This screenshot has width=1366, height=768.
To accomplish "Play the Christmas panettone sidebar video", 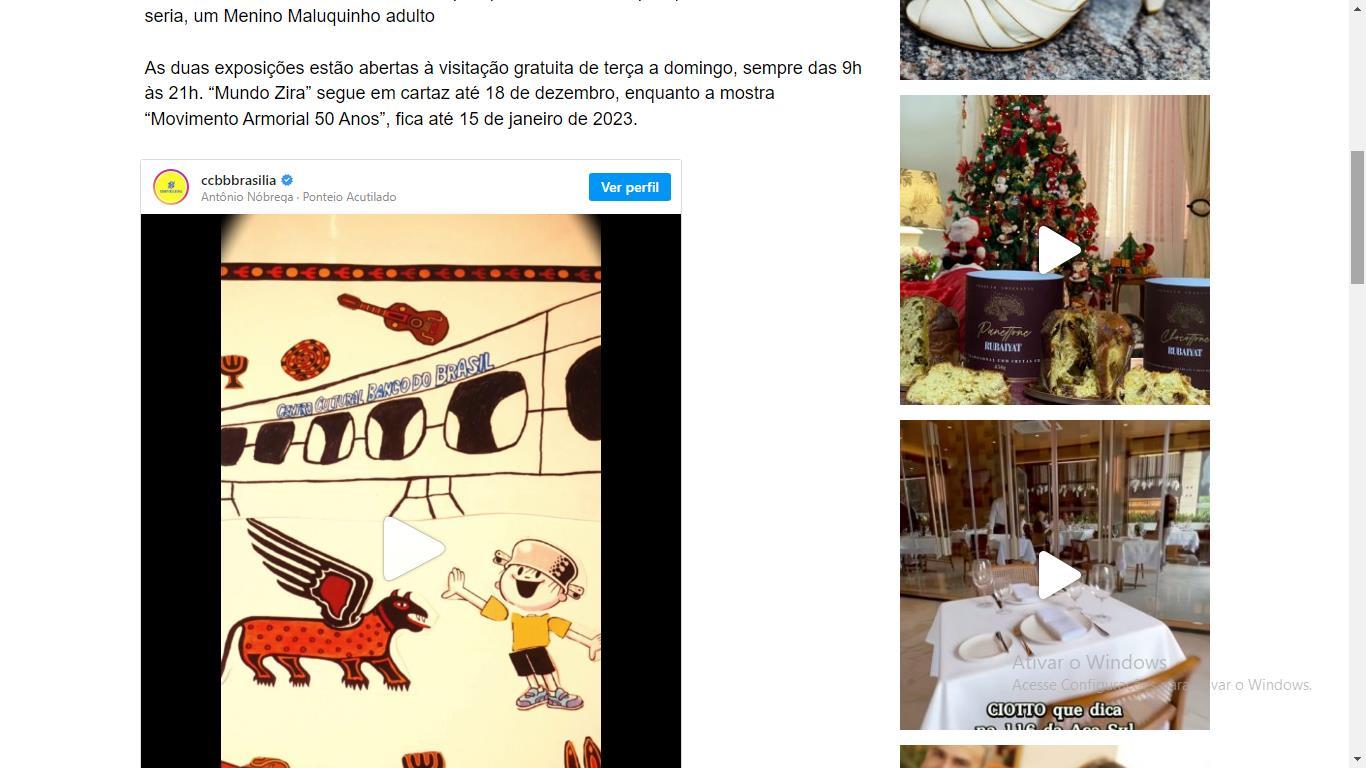I will click(1056, 250).
